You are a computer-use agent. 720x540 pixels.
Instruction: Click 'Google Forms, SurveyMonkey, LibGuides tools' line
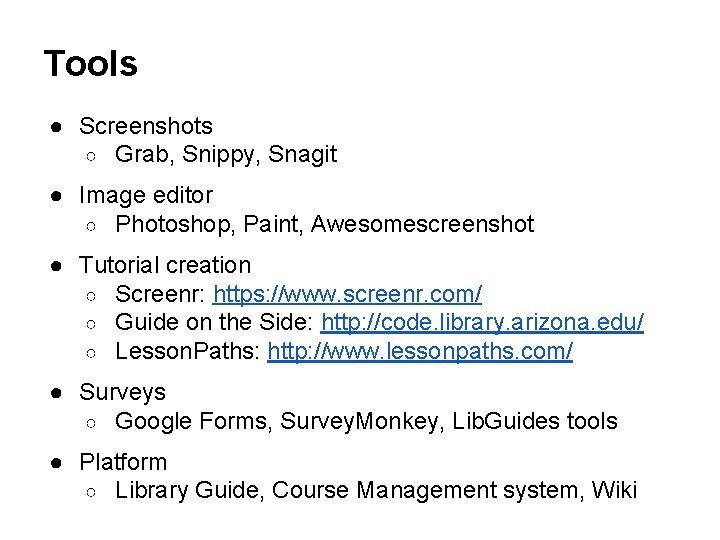coord(366,422)
